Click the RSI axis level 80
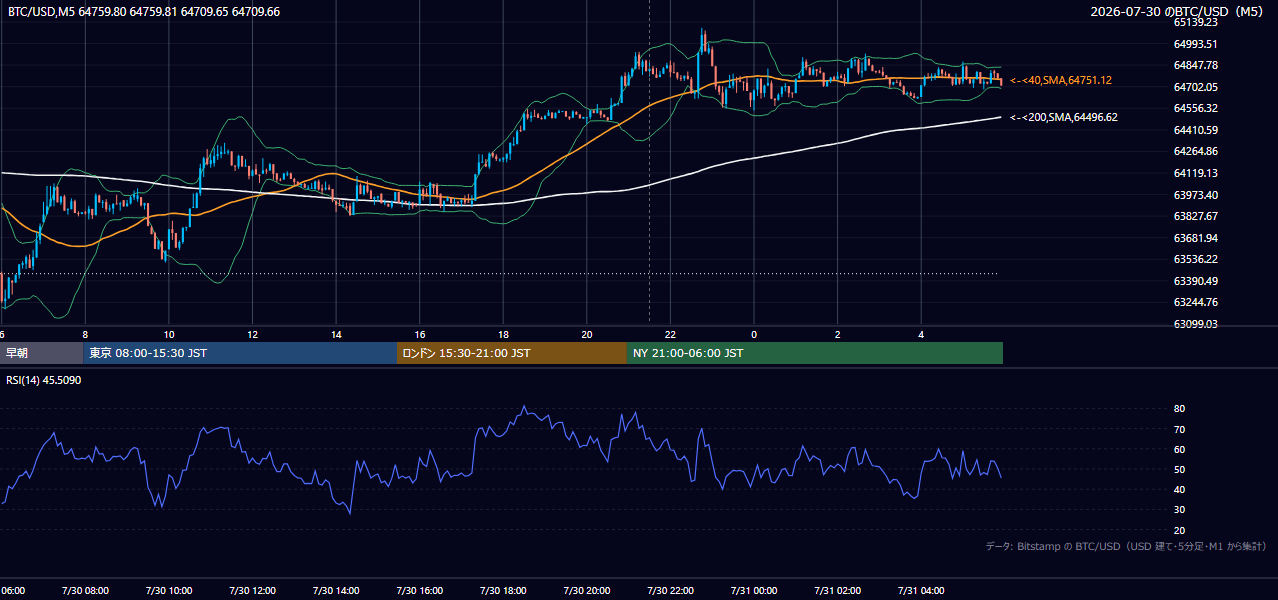The height and width of the screenshot is (600, 1278). coord(1180,409)
